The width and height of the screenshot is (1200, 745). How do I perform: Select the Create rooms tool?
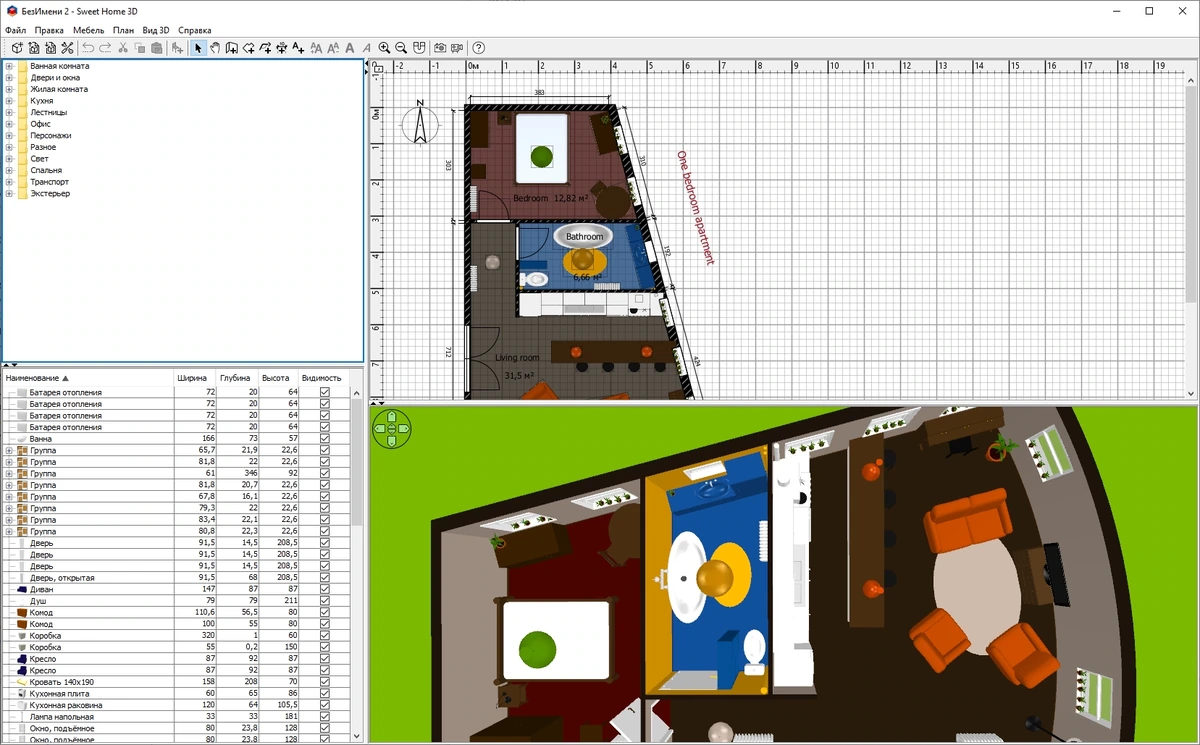pos(248,48)
